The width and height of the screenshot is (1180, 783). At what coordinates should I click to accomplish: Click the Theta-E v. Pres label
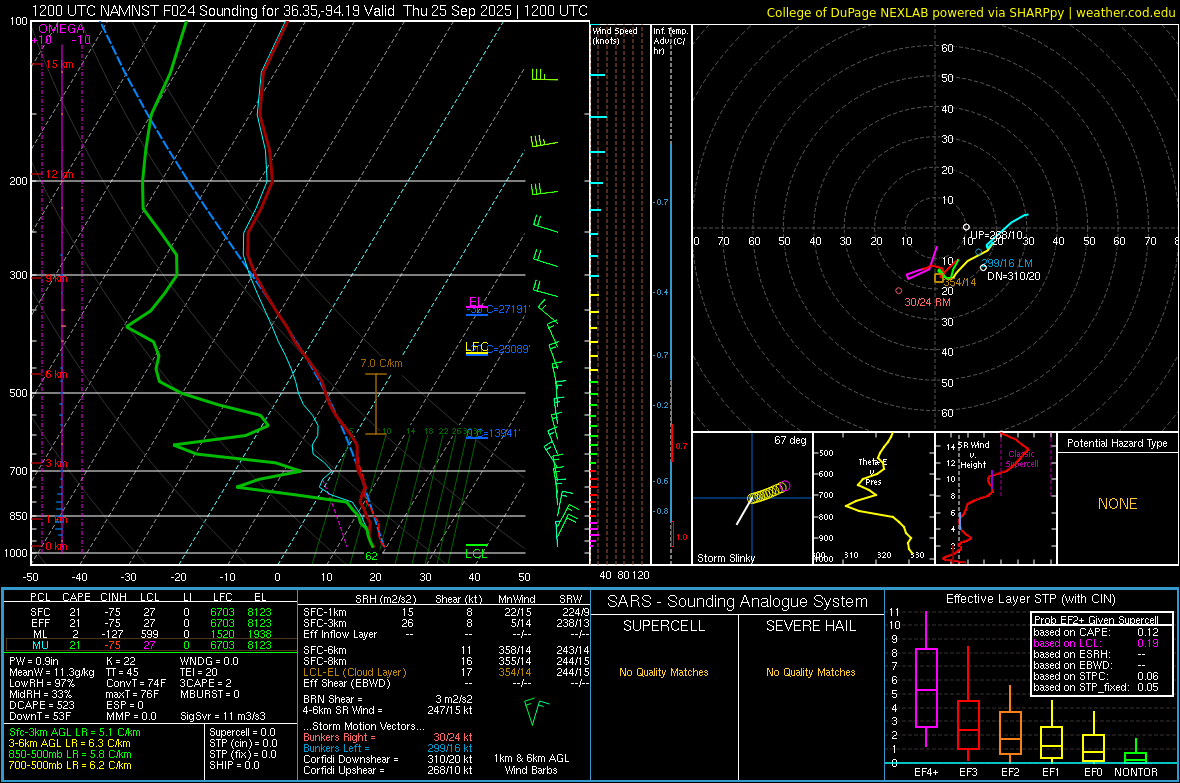tap(873, 471)
